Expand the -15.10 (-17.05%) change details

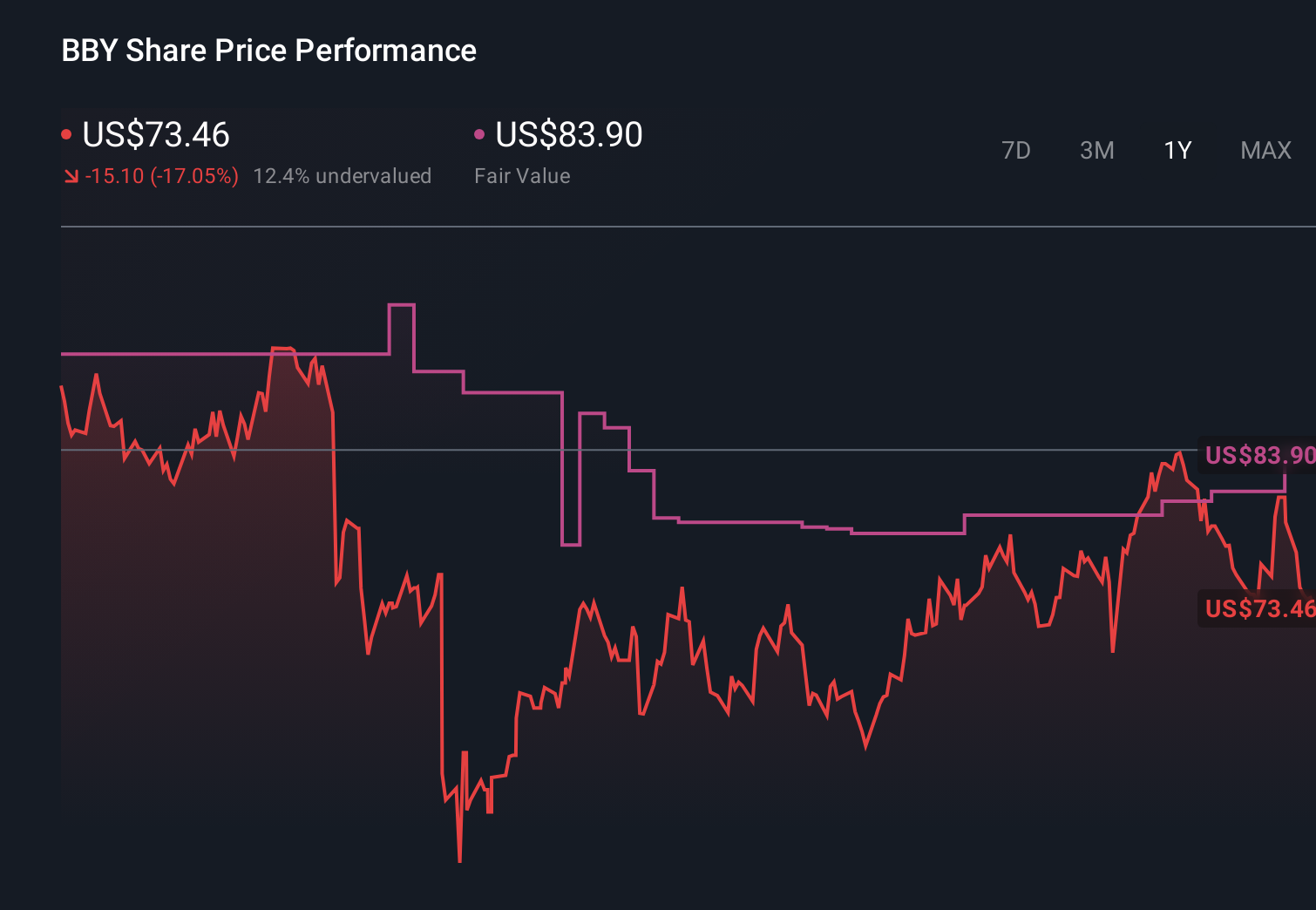pyautogui.click(x=162, y=176)
